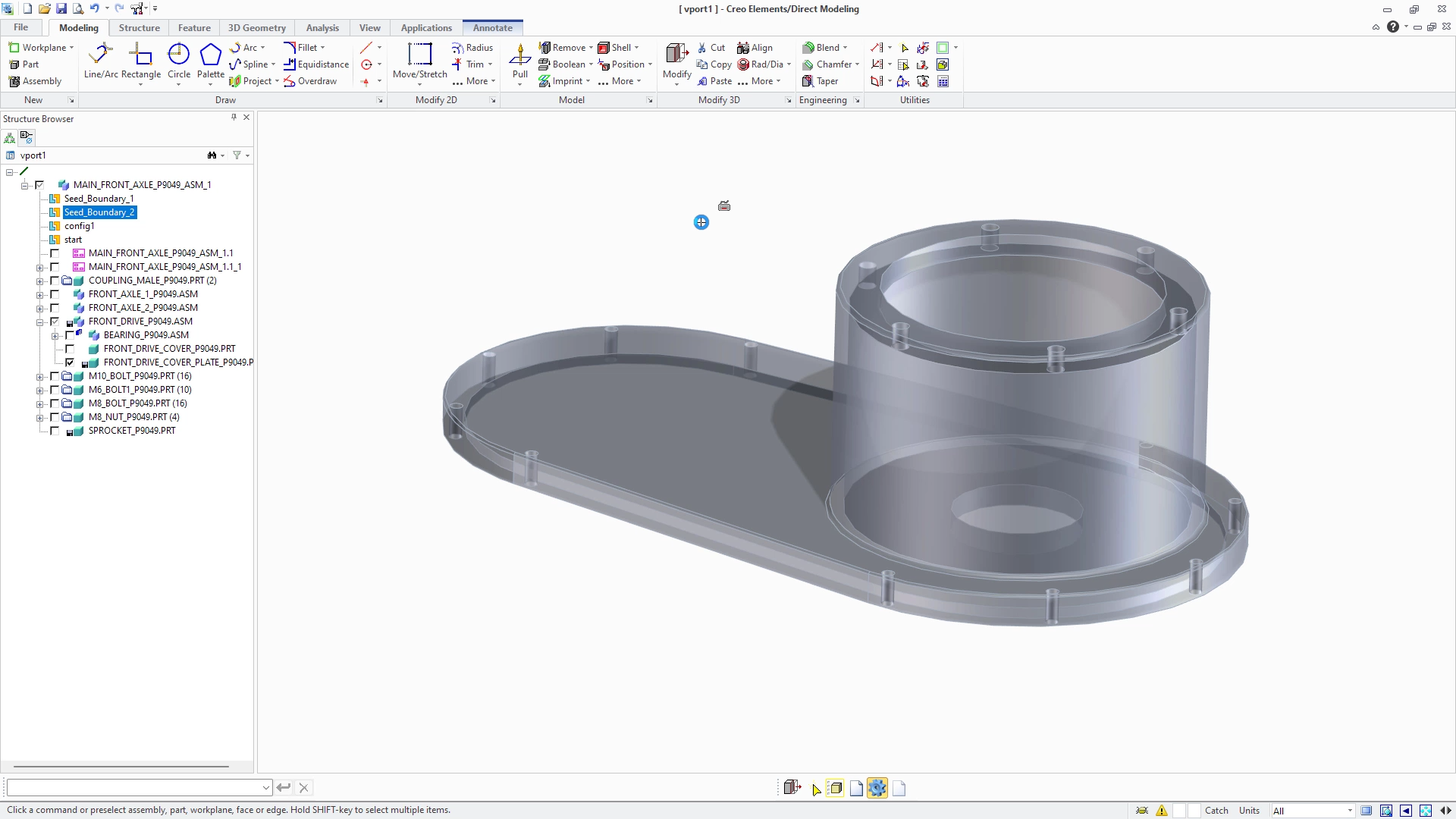Enable checkbox for FRONT_AXLE_1_P9049.ASM
This screenshot has width=1456, height=819.
click(x=55, y=294)
